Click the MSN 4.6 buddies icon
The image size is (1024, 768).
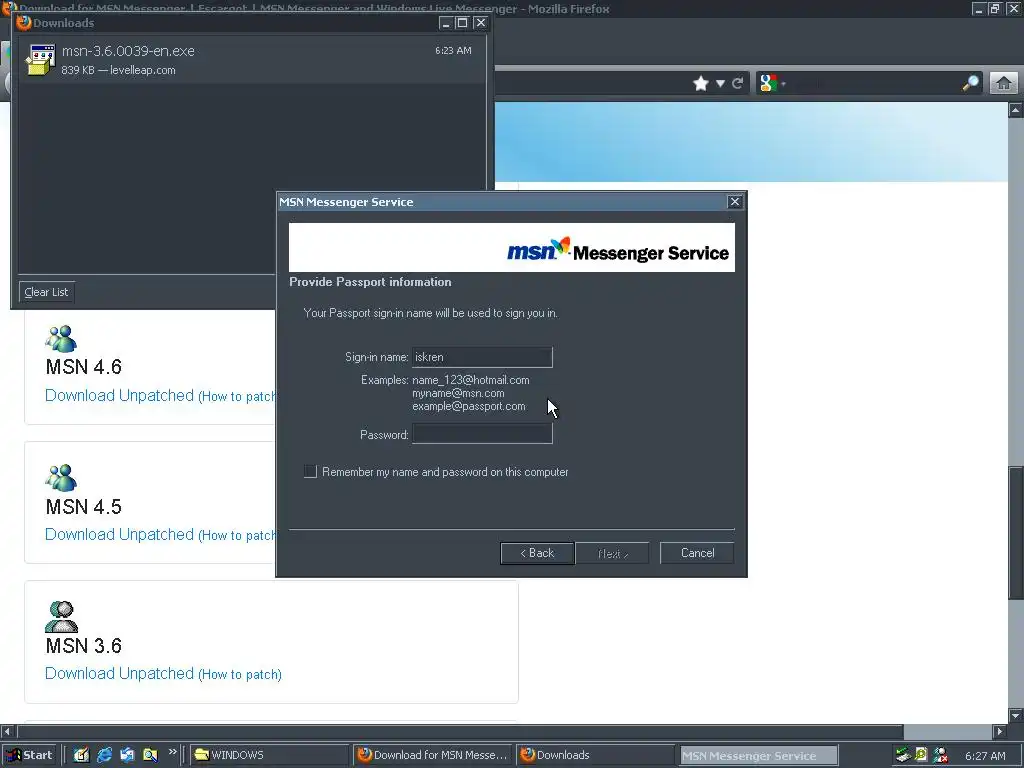click(x=61, y=339)
